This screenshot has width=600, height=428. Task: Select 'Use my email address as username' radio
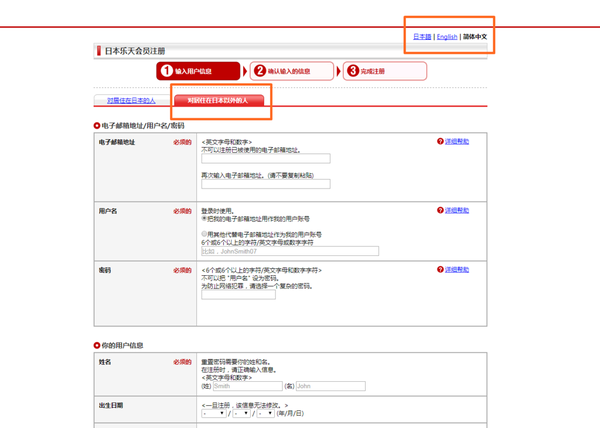[x=204, y=218]
